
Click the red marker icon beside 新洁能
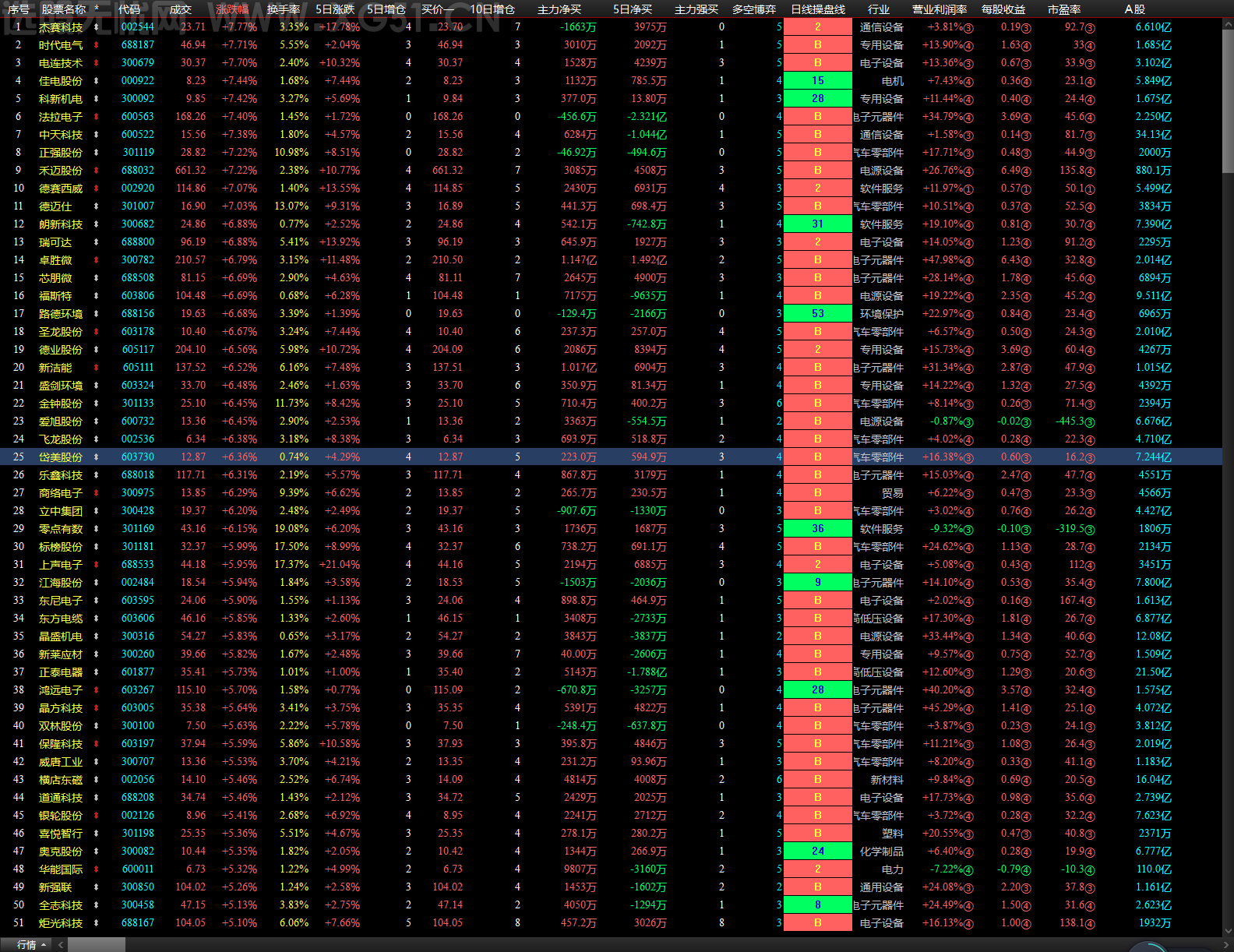(97, 368)
